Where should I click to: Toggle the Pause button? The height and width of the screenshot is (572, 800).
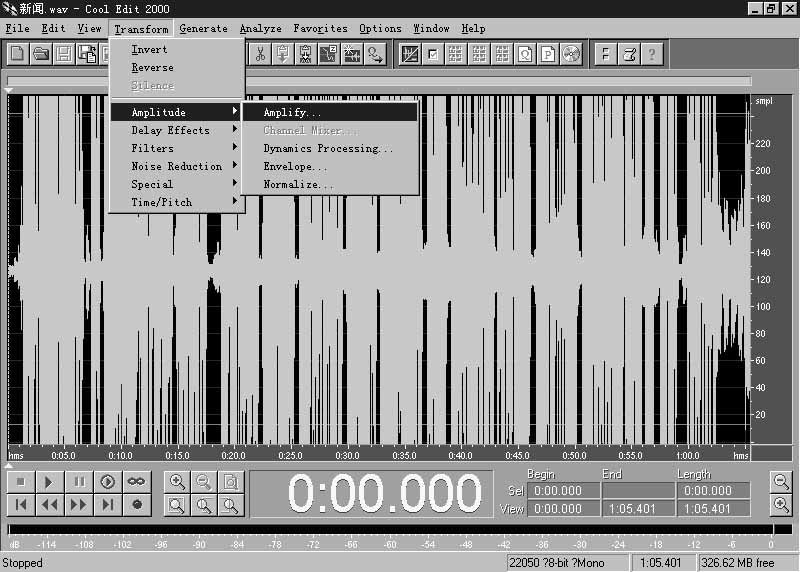point(79,482)
